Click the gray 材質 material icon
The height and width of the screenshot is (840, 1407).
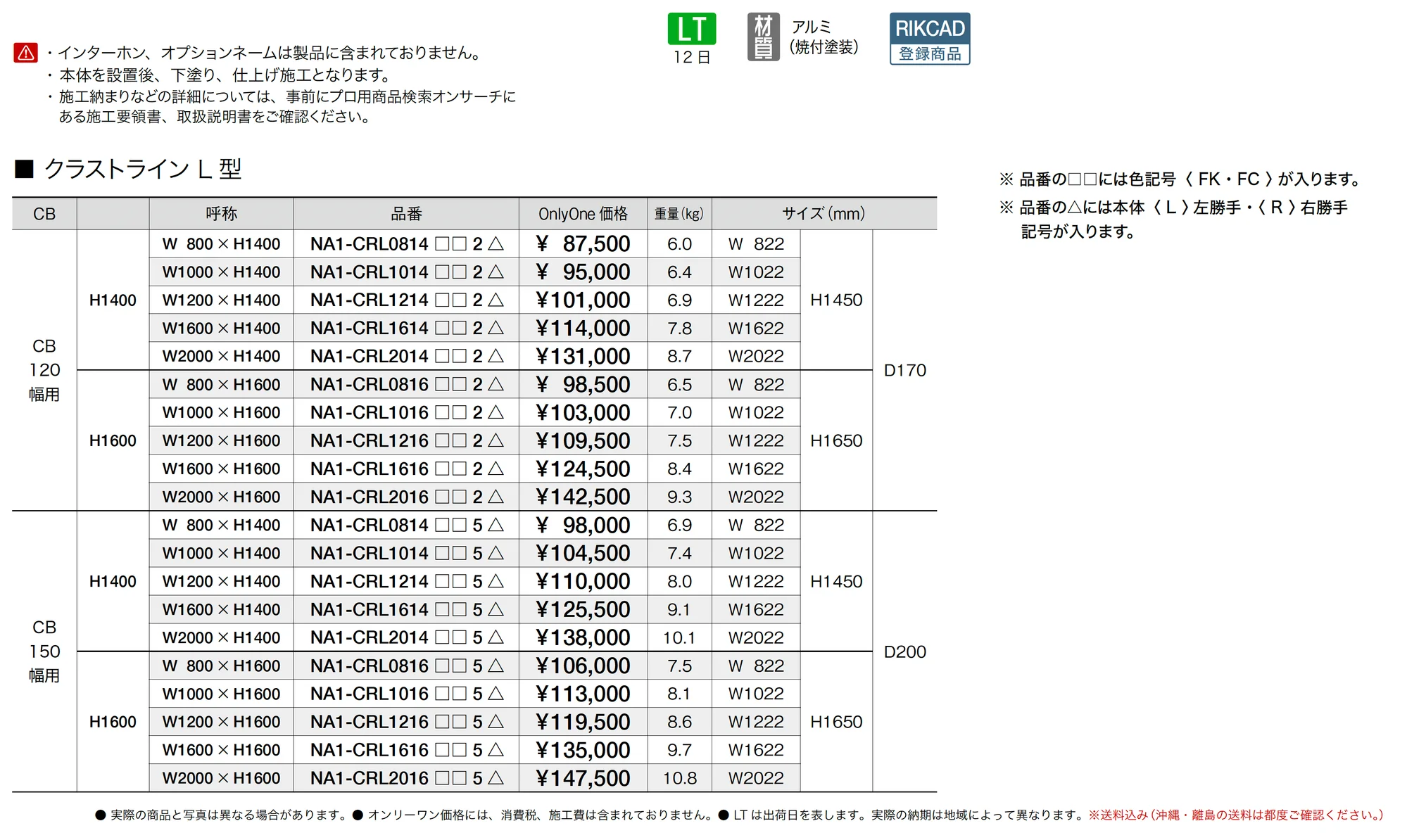tap(763, 37)
